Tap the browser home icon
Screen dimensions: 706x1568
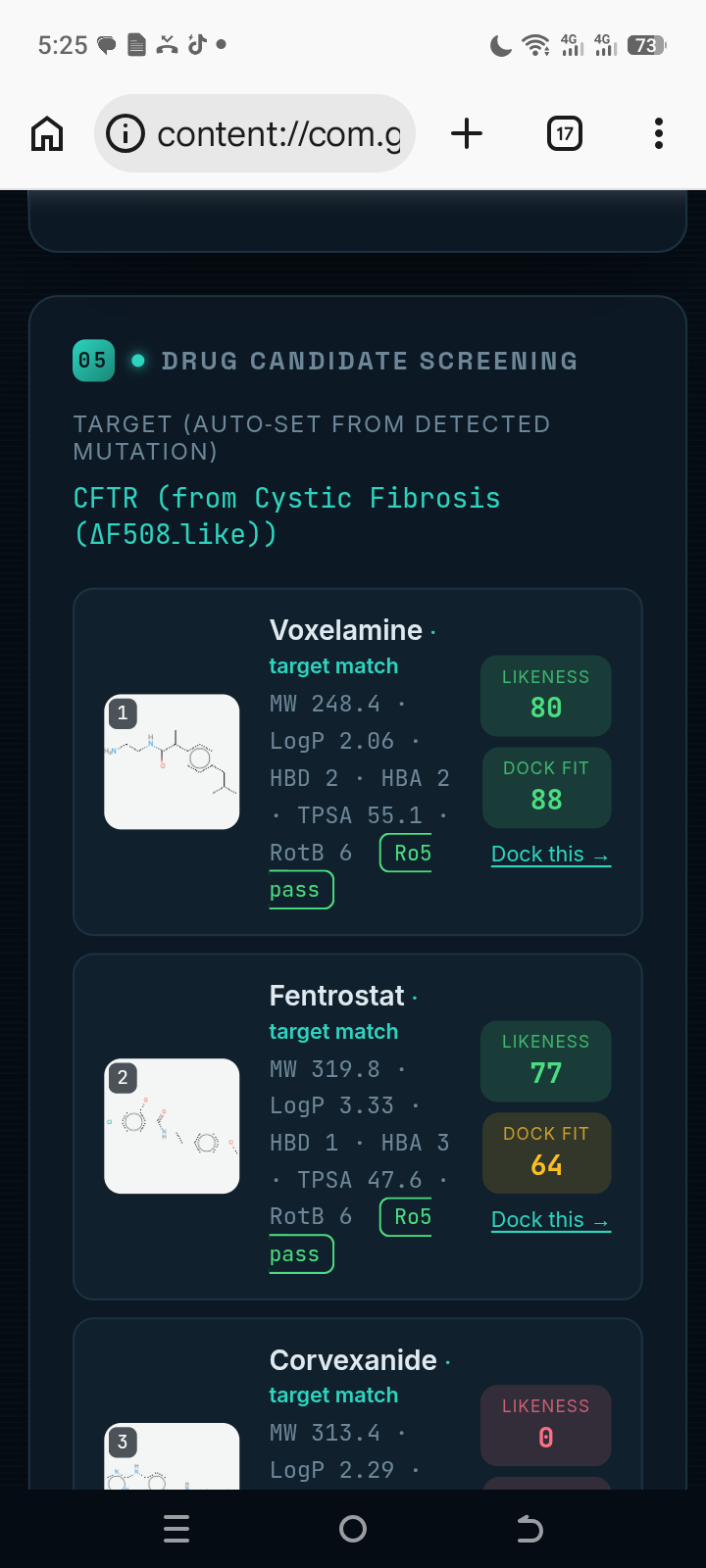point(47,133)
